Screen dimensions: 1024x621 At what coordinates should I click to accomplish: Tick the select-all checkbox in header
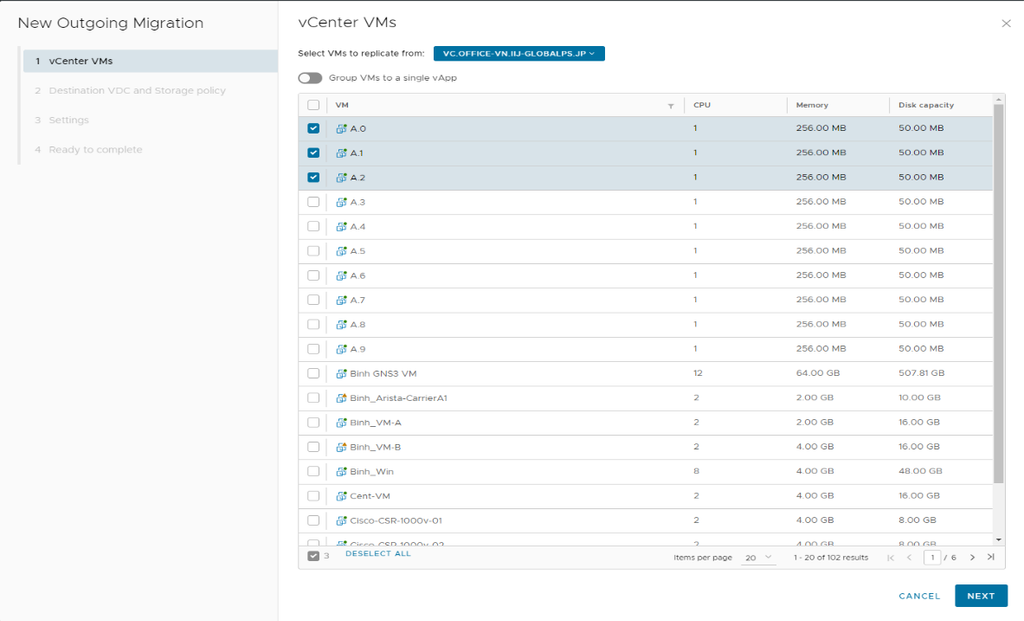[314, 105]
